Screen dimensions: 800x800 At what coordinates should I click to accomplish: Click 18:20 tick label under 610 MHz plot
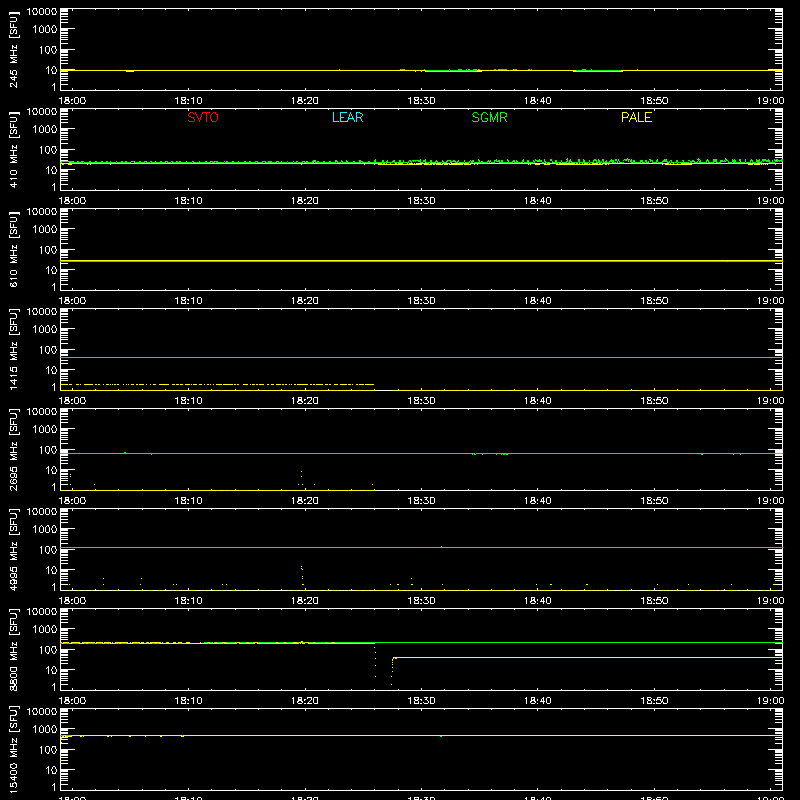305,301
